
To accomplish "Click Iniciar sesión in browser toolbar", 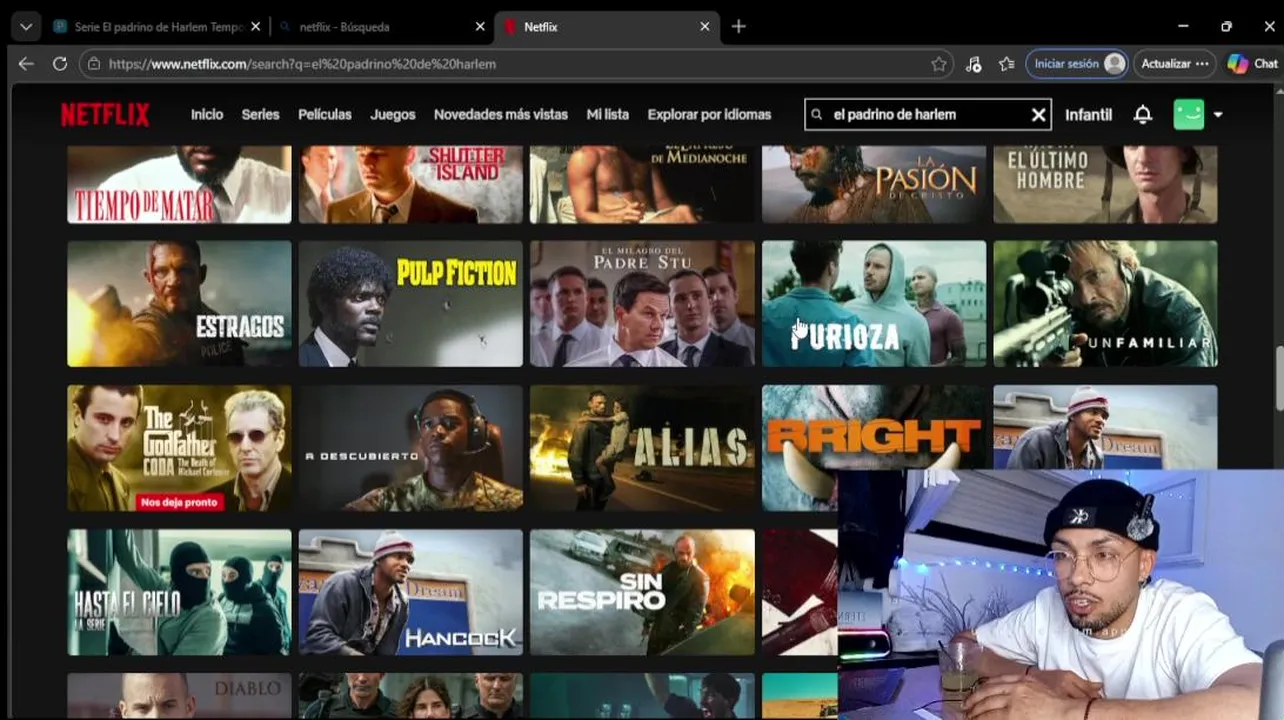I will click(1077, 63).
